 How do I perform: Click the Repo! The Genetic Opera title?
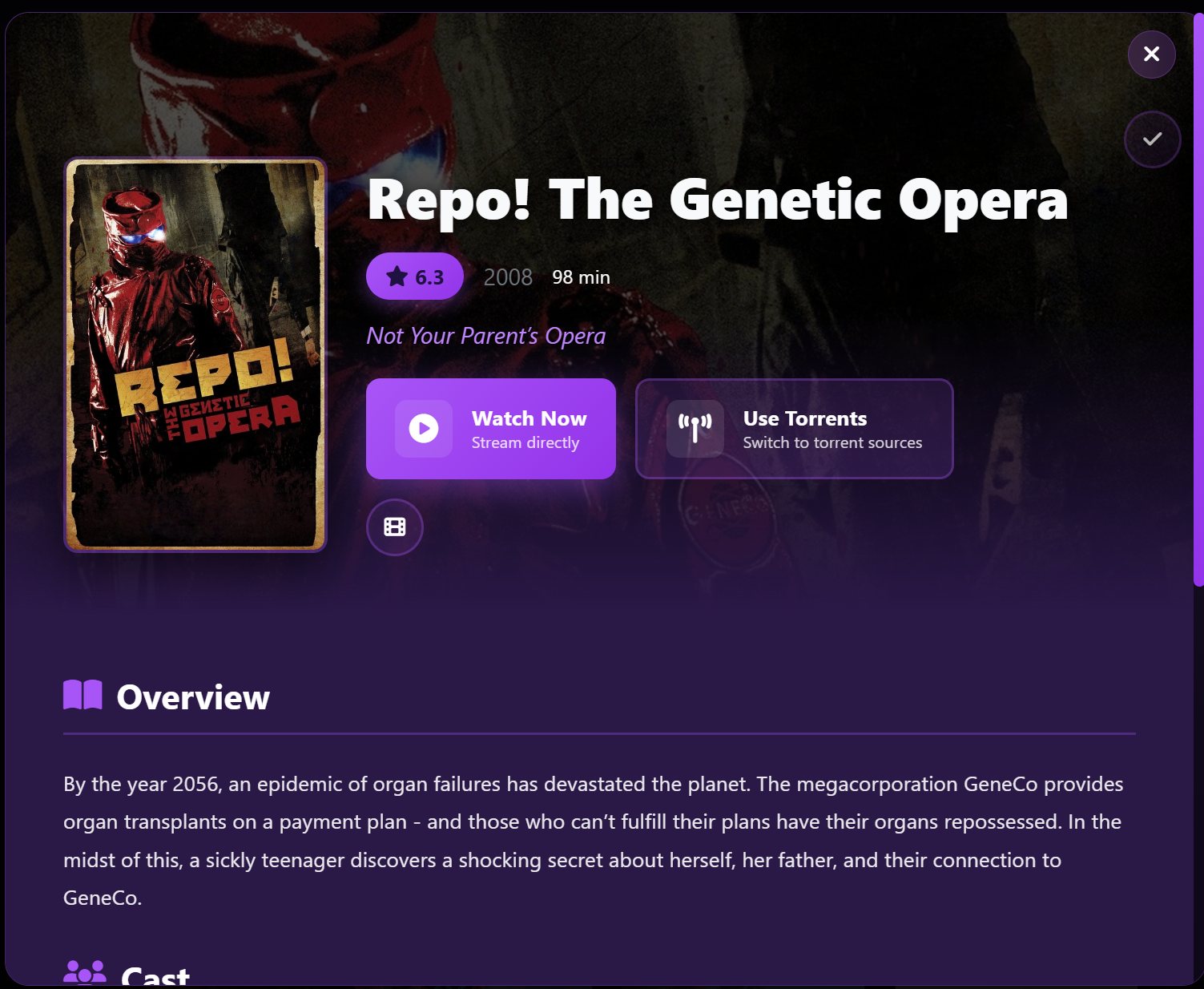[718, 200]
